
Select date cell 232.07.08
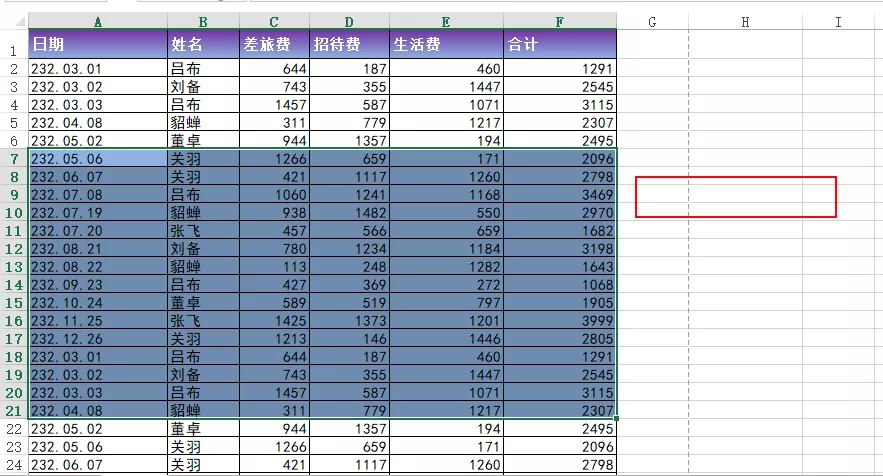point(98,195)
